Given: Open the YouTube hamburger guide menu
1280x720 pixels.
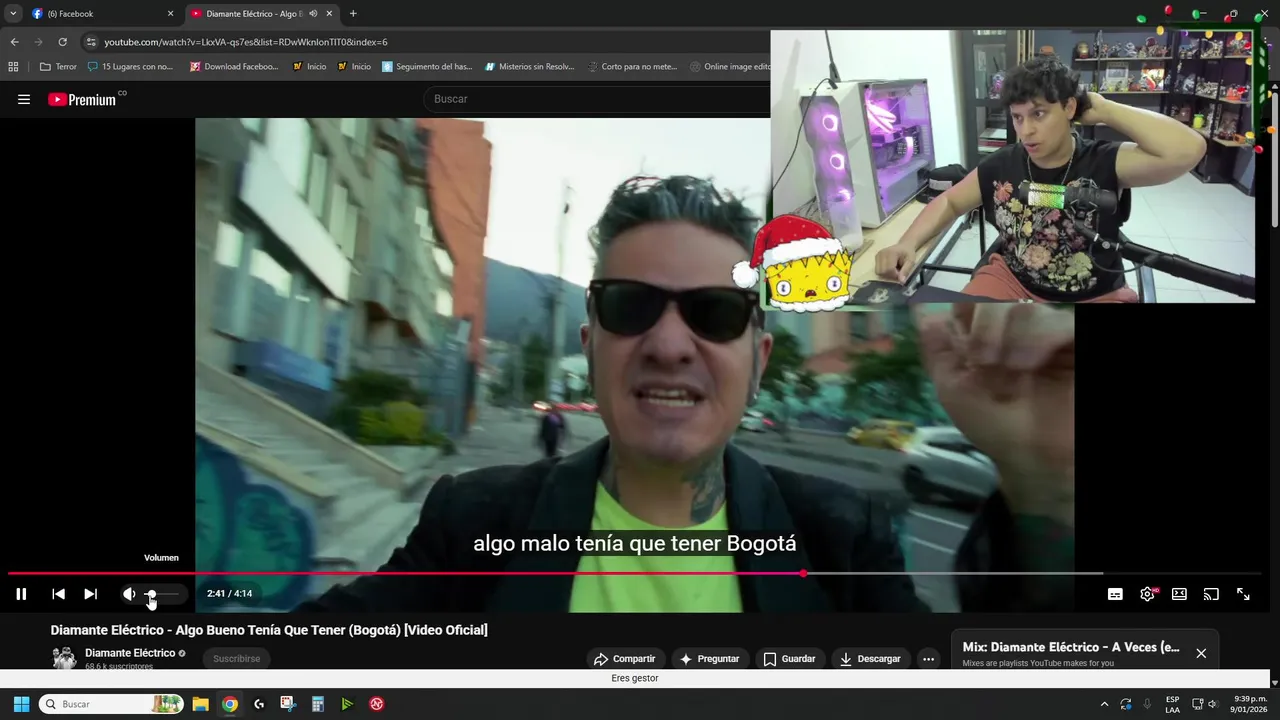Looking at the screenshot, I should 24,99.
